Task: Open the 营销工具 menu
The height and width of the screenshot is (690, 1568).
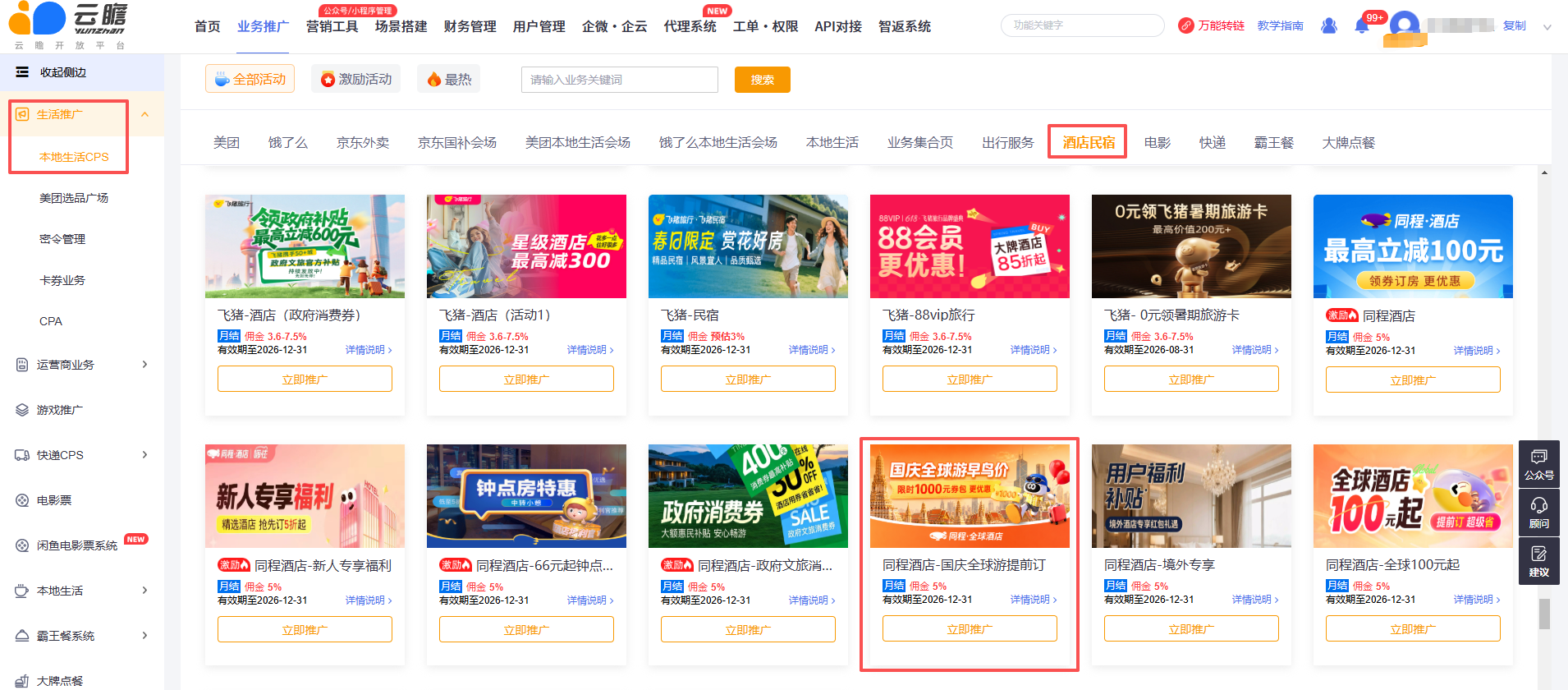Action: click(x=332, y=26)
